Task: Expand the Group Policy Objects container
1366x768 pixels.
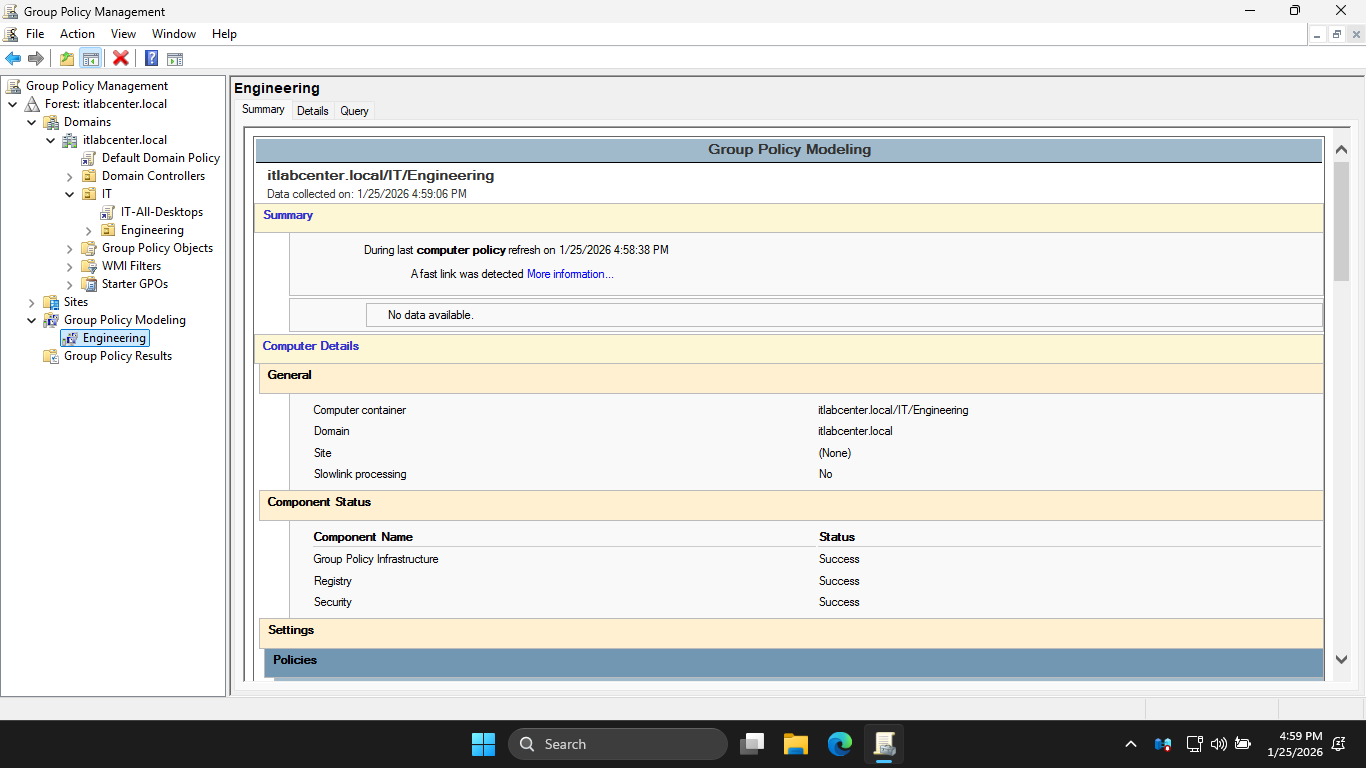Action: (70, 248)
